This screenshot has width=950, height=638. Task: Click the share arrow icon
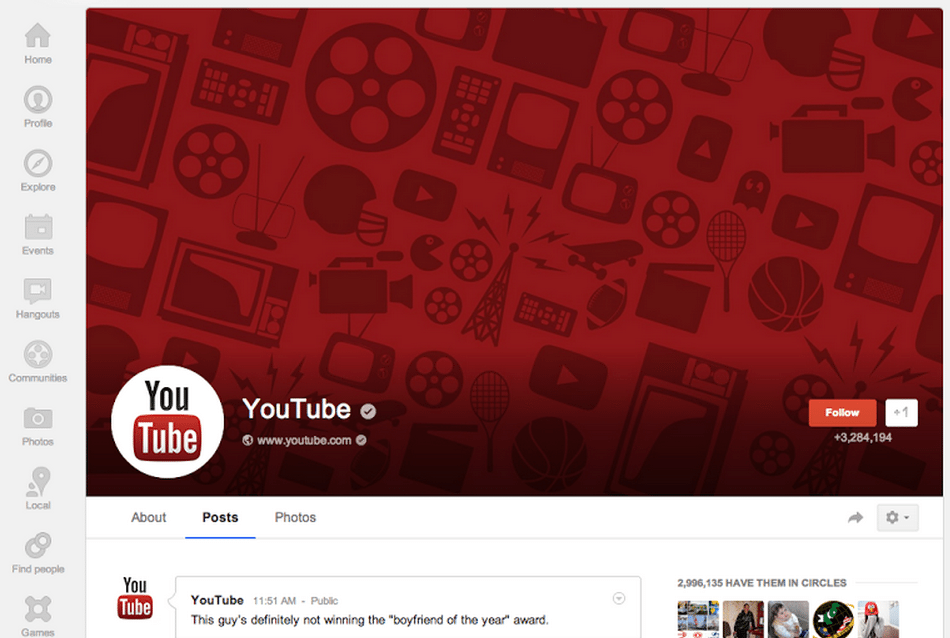click(x=855, y=517)
